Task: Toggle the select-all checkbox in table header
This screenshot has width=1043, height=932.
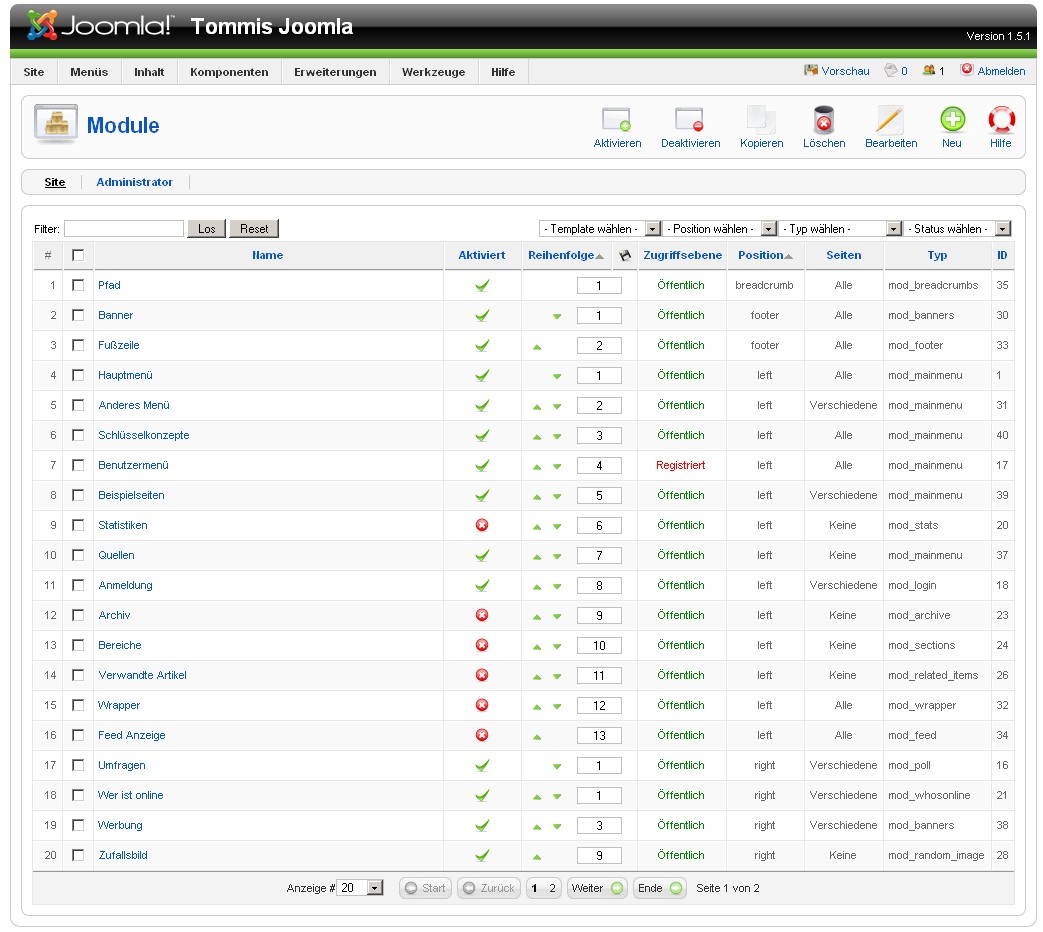Action: [x=78, y=255]
